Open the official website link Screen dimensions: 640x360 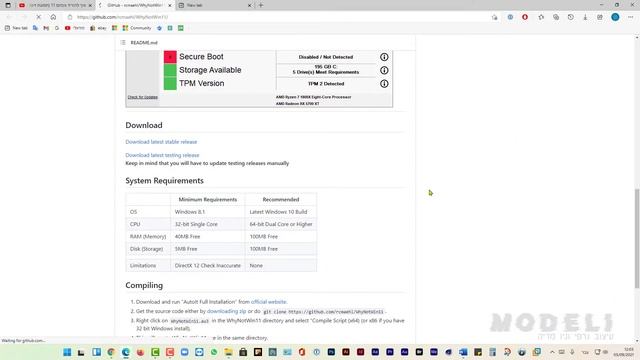(x=269, y=302)
